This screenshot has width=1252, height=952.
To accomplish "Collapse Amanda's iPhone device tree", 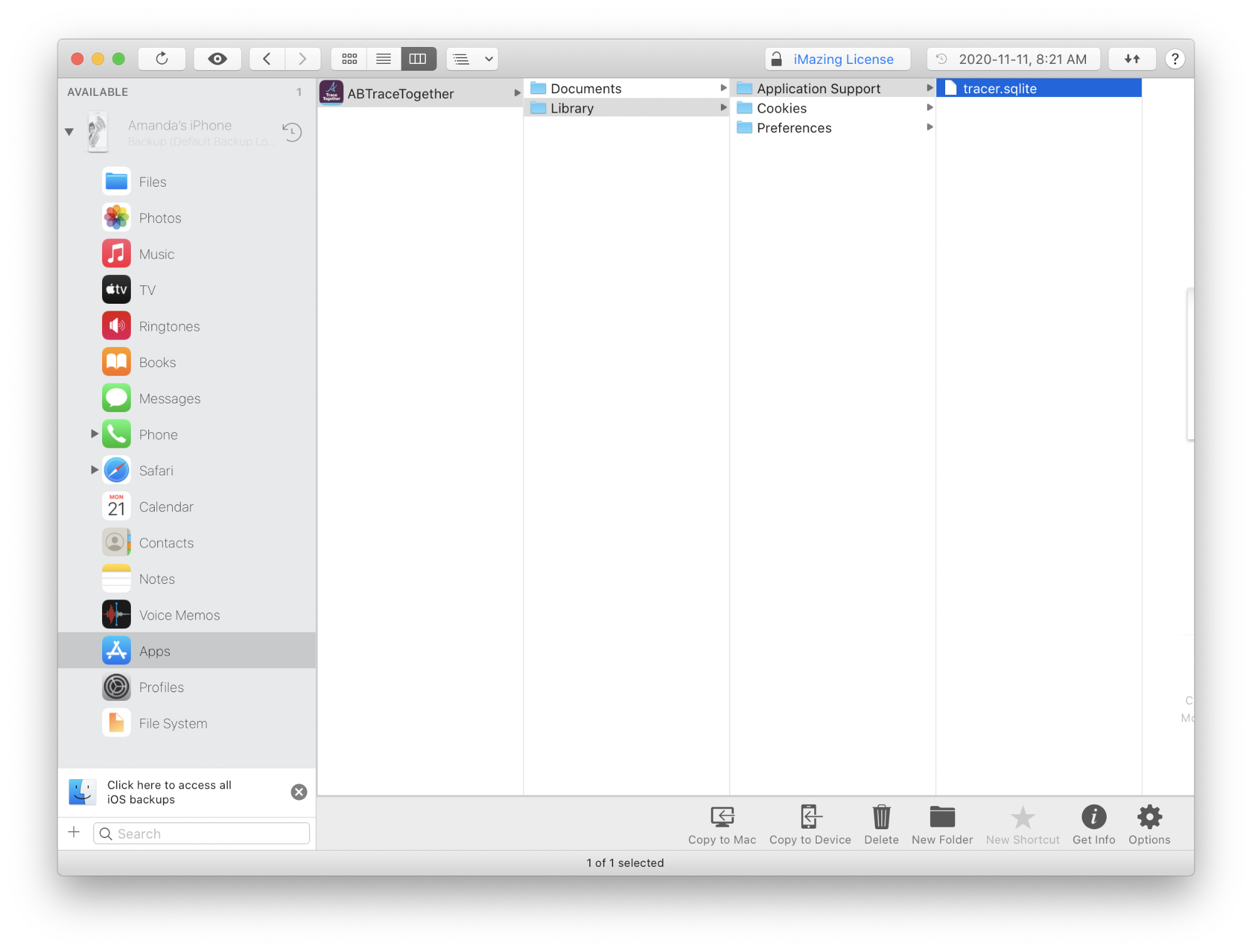I will (70, 132).
